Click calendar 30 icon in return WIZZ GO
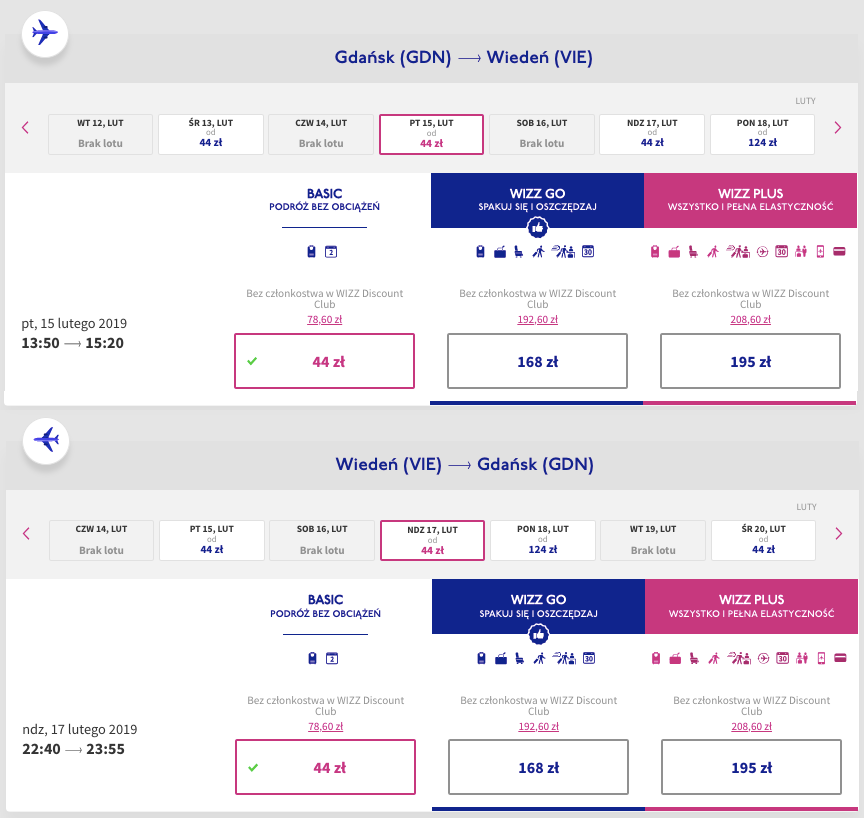This screenshot has height=818, width=864. coord(589,658)
